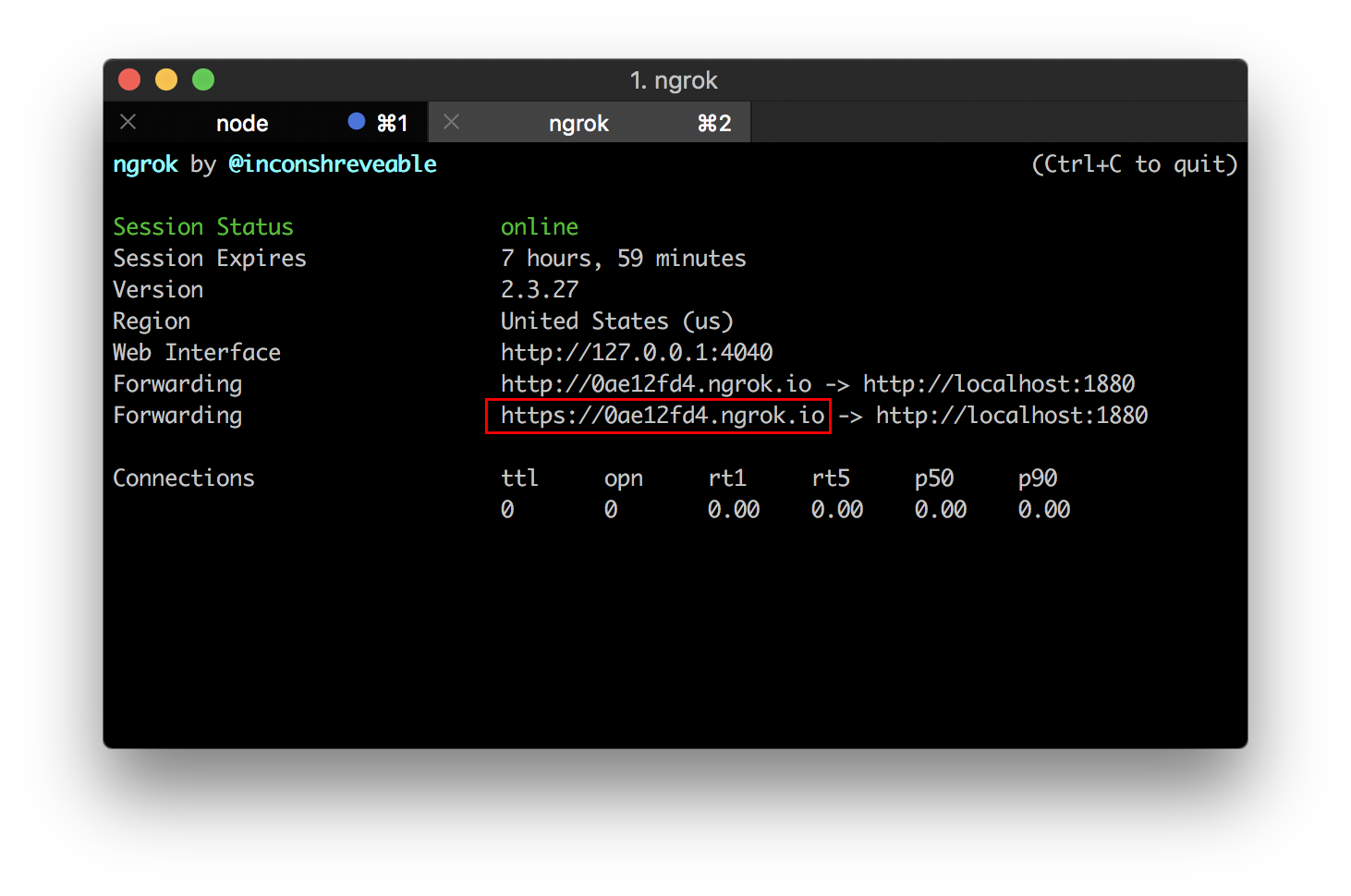This screenshot has width=1351, height=896.
Task: Close the ngrok tab with its X
Action: pos(451,122)
